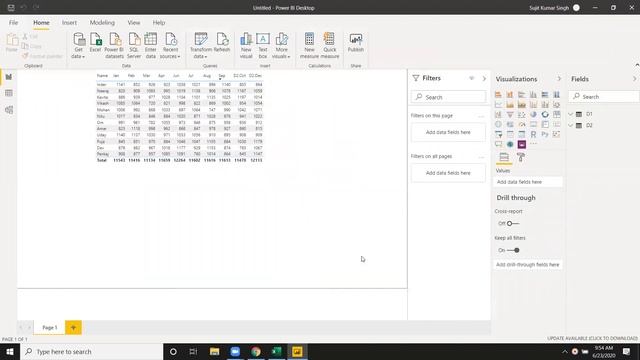Import from Excel ribbon icon
The image size is (640, 360).
tap(96, 43)
